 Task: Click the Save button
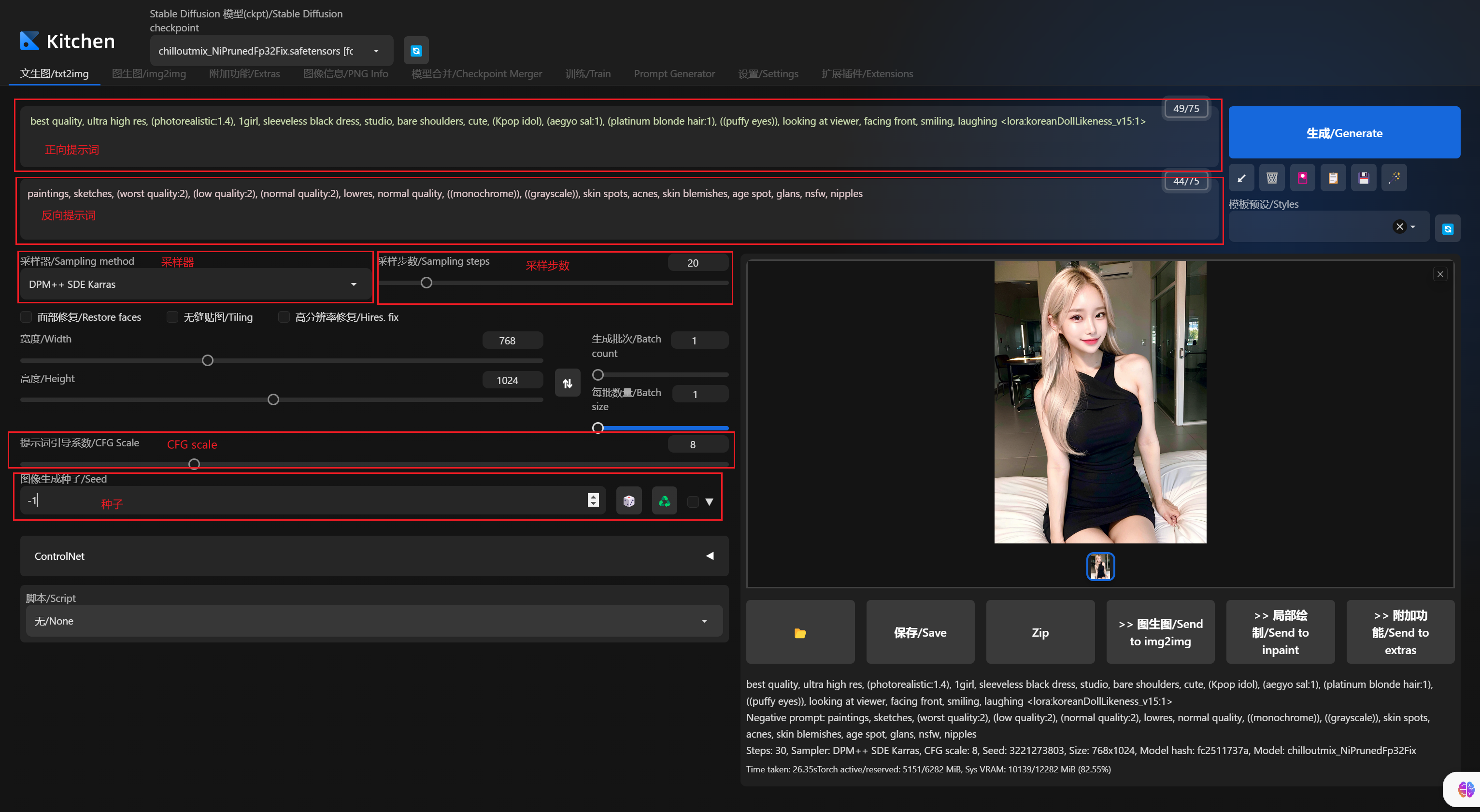point(920,633)
